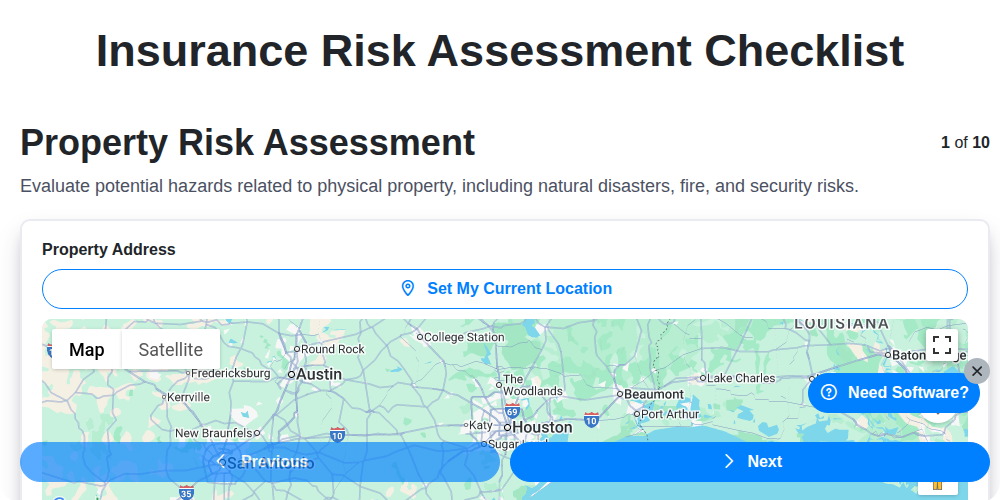Go to Next checklist section
This screenshot has height=500, width=1000.
click(749, 462)
